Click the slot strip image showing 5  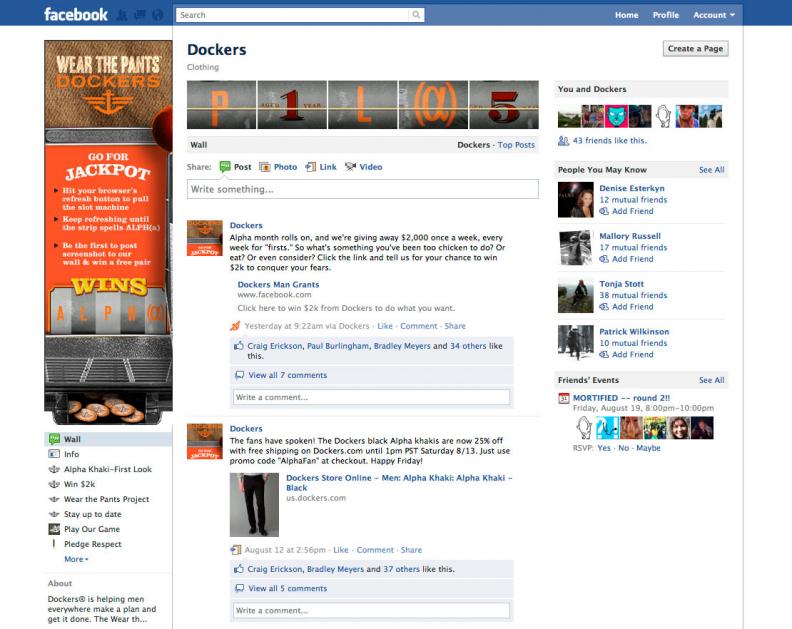click(x=504, y=105)
